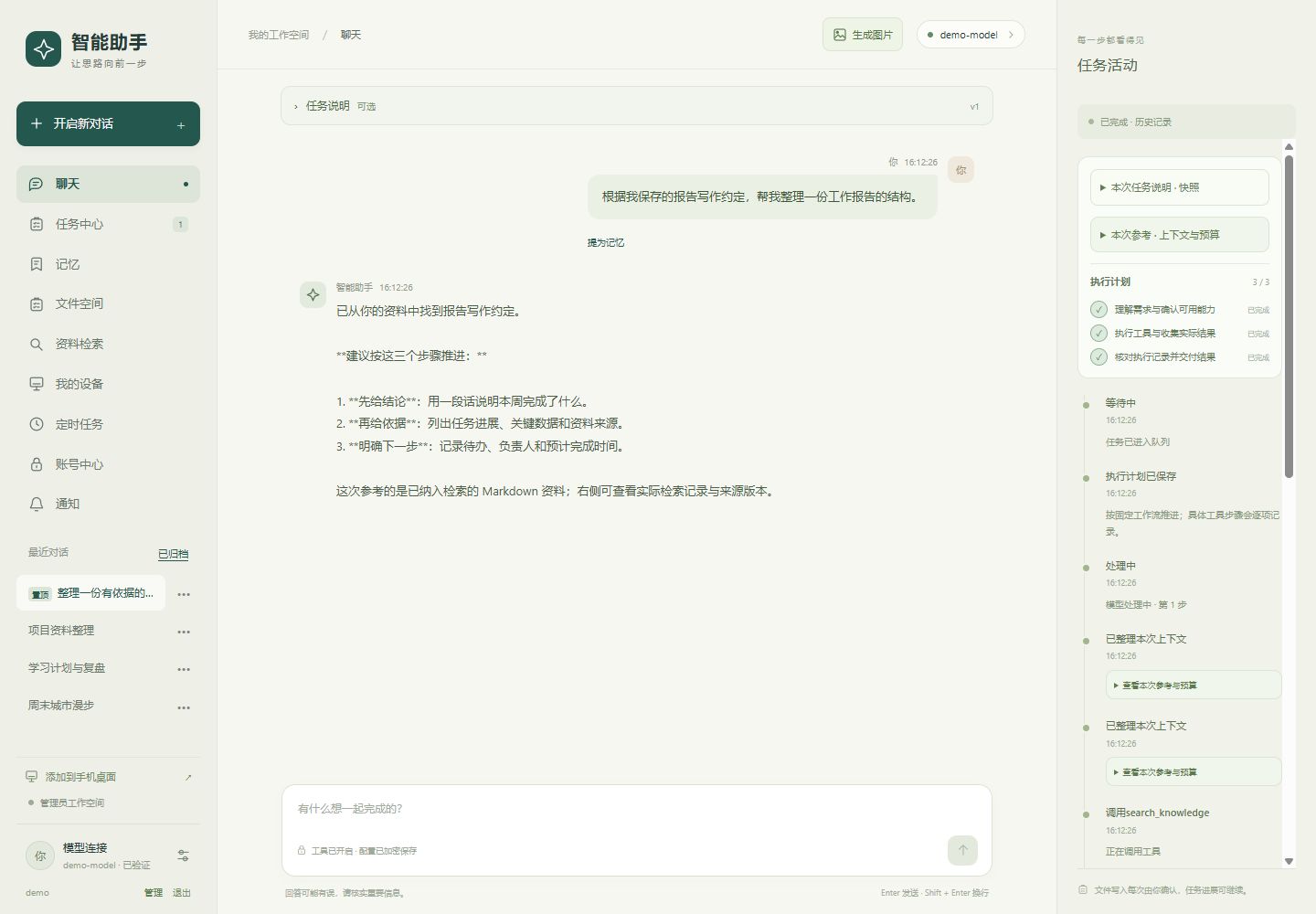Image resolution: width=1316 pixels, height=914 pixels.
Task: Click the 任务中心 badge count 1
Action: click(x=180, y=224)
